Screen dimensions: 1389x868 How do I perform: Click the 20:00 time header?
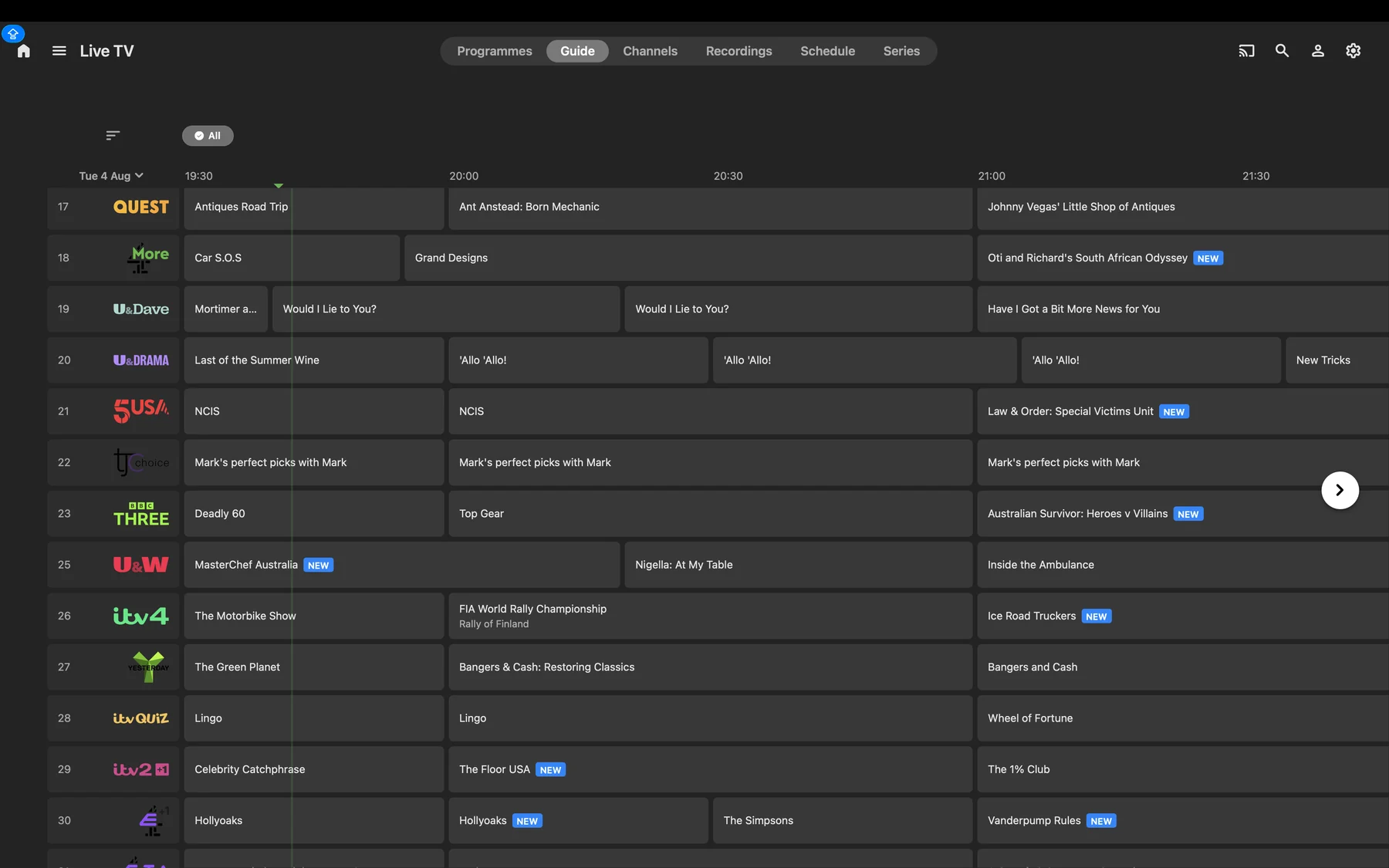point(464,176)
